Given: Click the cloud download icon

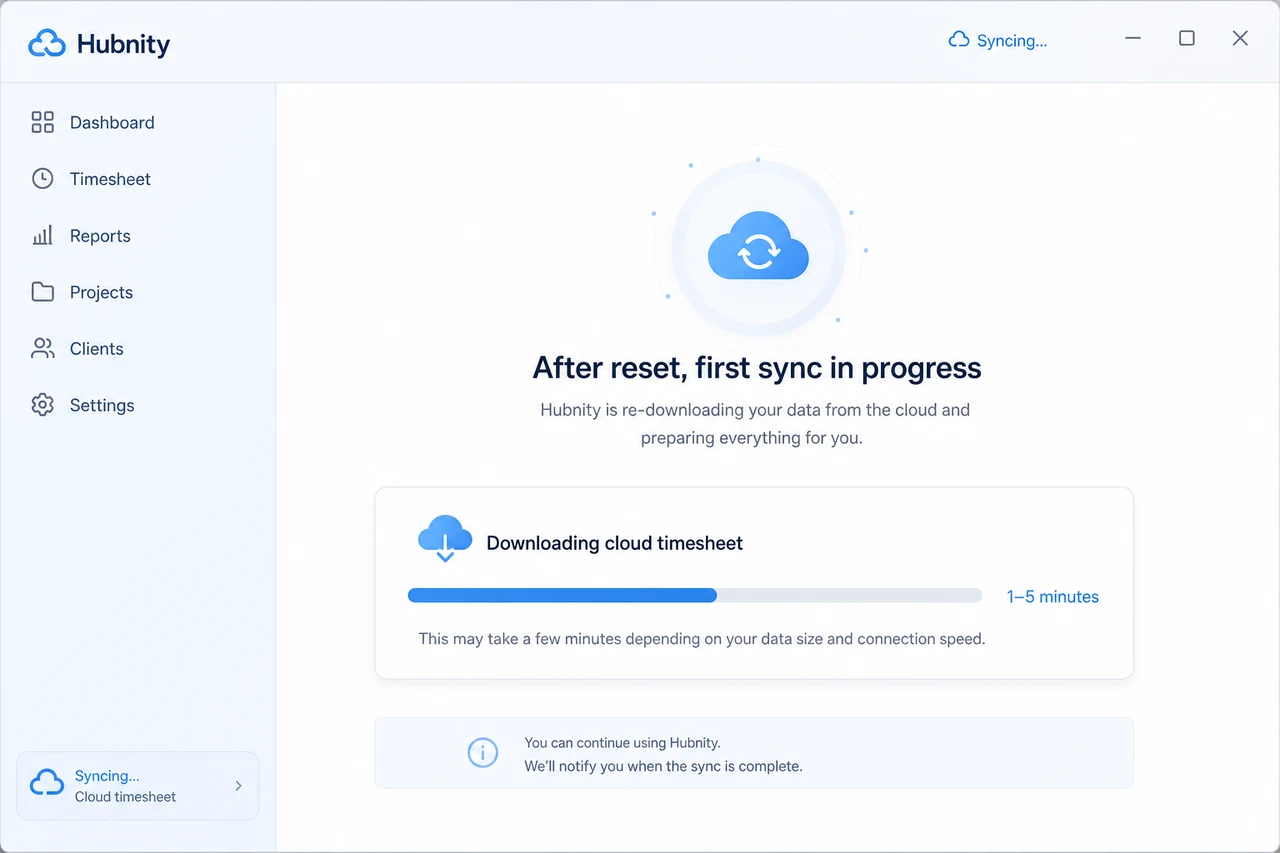Looking at the screenshot, I should [445, 538].
